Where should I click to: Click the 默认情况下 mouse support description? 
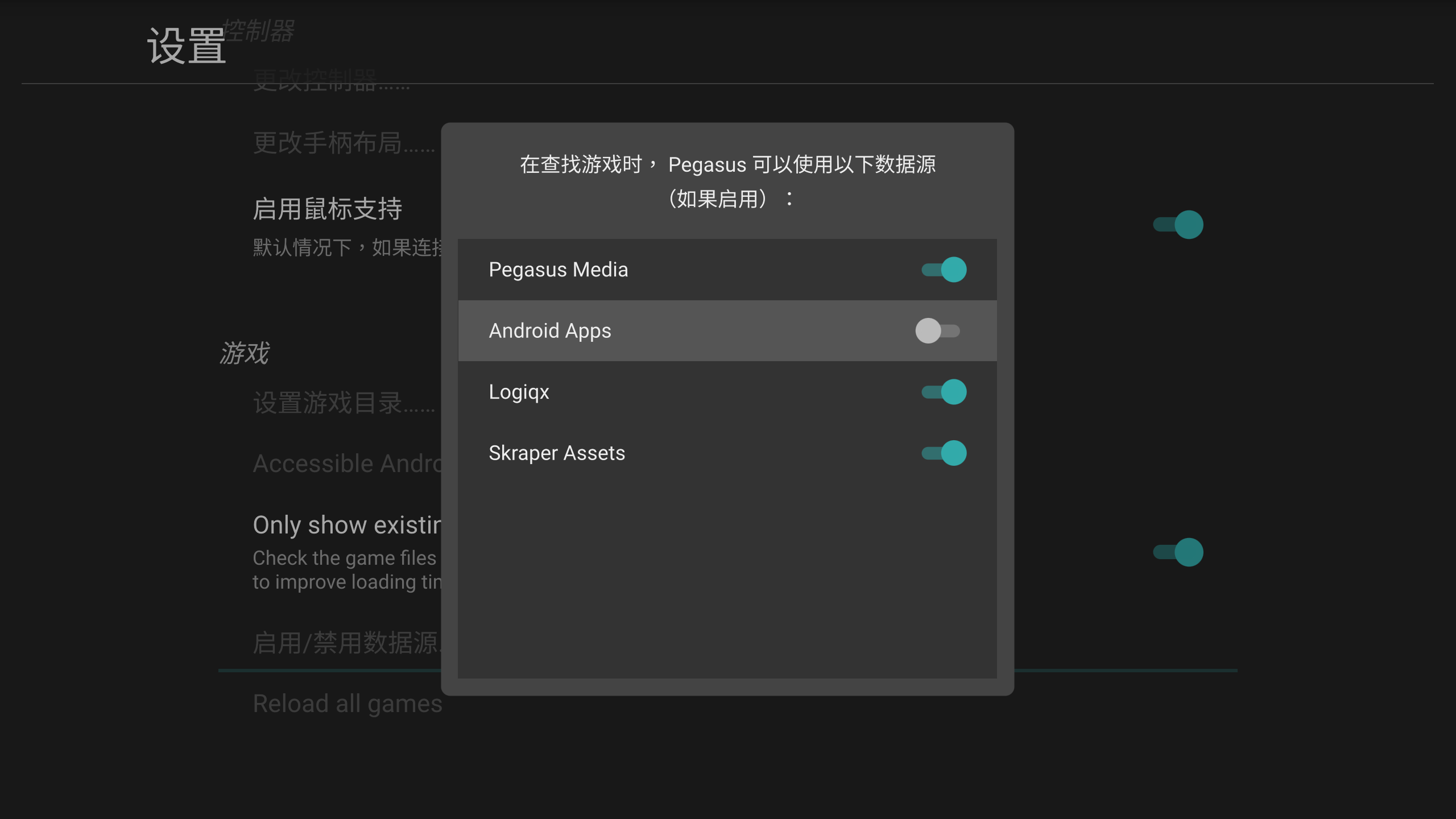tap(347, 247)
